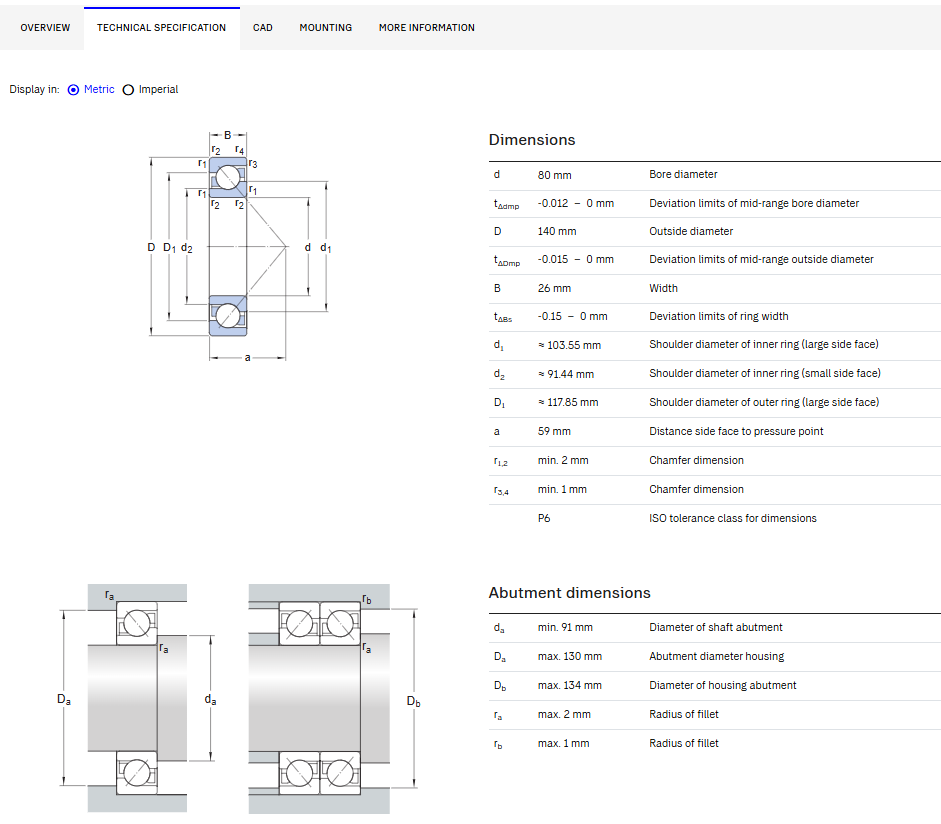Screen dimensions: 941x824
Task: Click the 59 mm value
Action: click(x=554, y=431)
